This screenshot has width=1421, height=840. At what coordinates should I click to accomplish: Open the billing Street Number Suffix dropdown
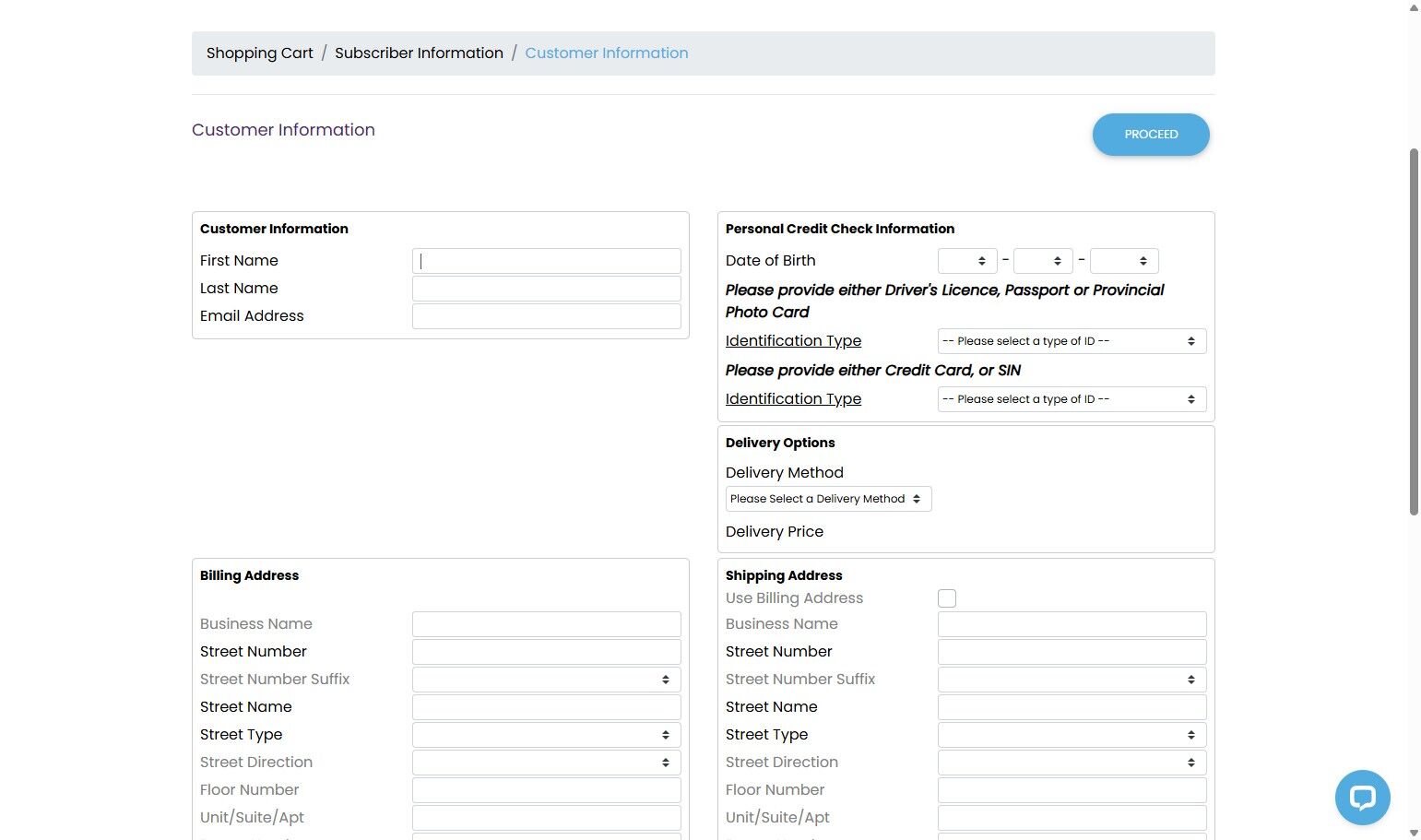546,680
